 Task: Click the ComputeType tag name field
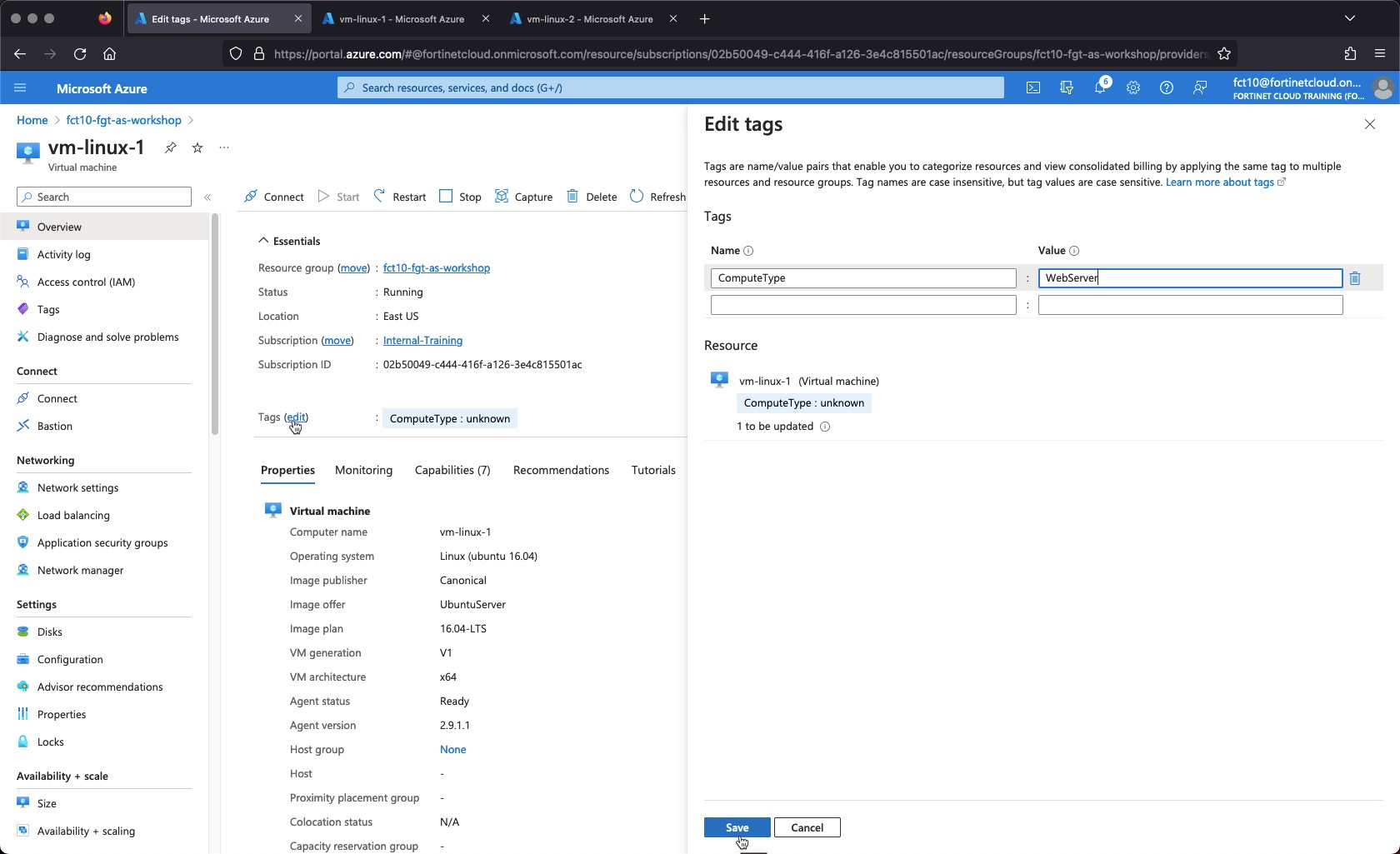863,278
